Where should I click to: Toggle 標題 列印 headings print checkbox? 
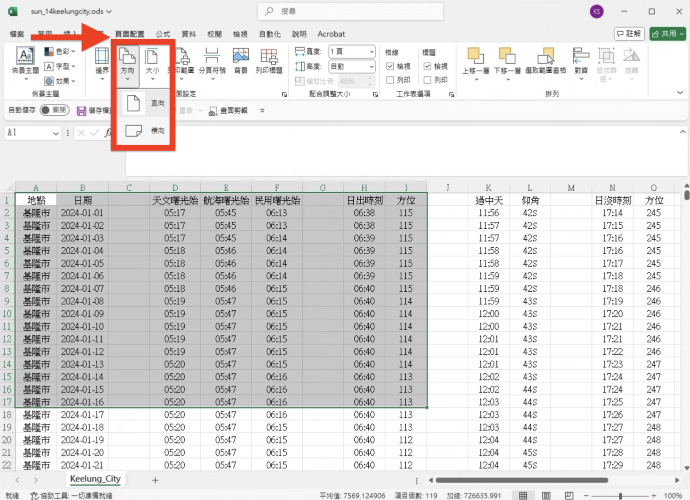(427, 80)
